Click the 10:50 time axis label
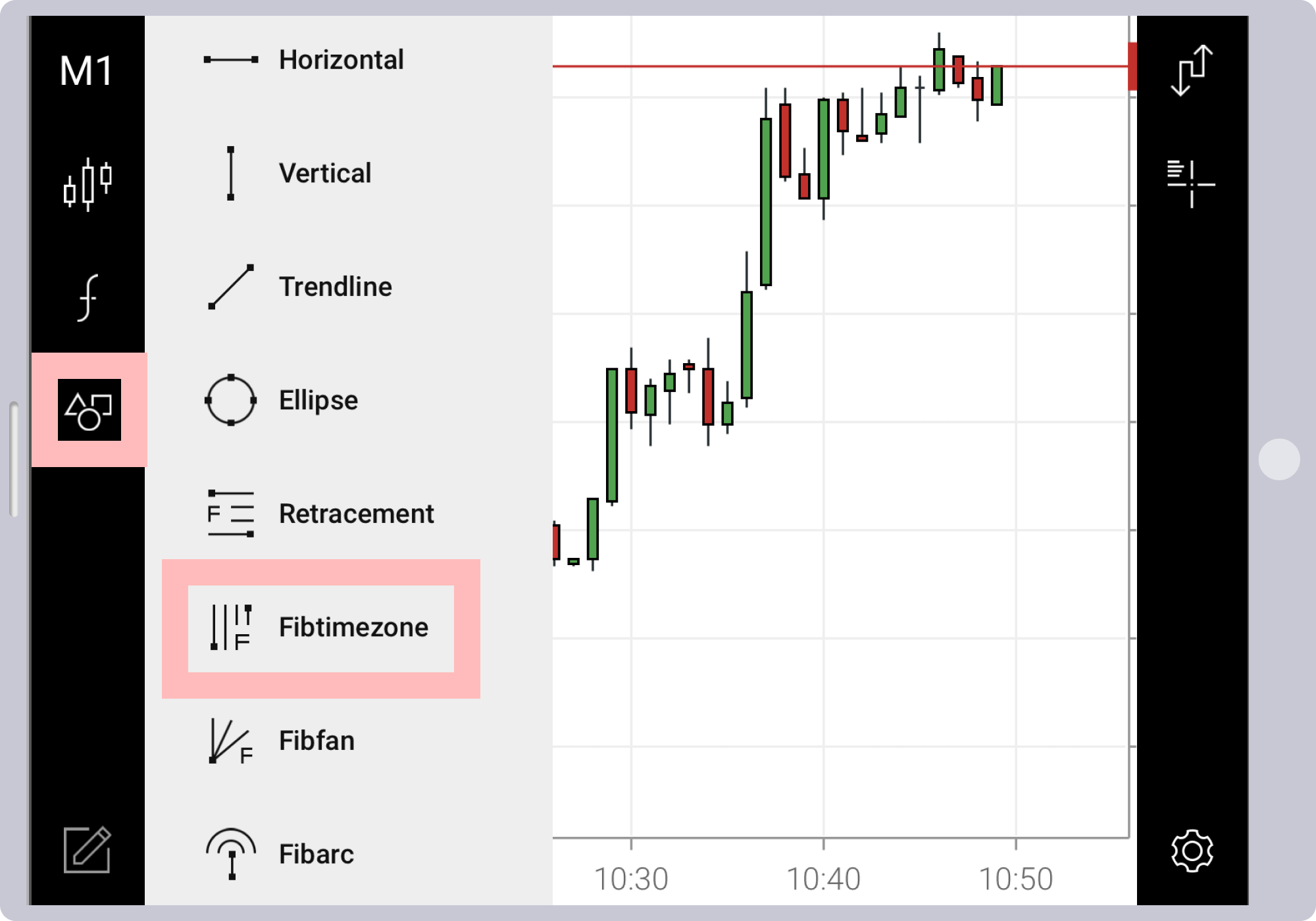Image resolution: width=1316 pixels, height=921 pixels. tap(1016, 880)
